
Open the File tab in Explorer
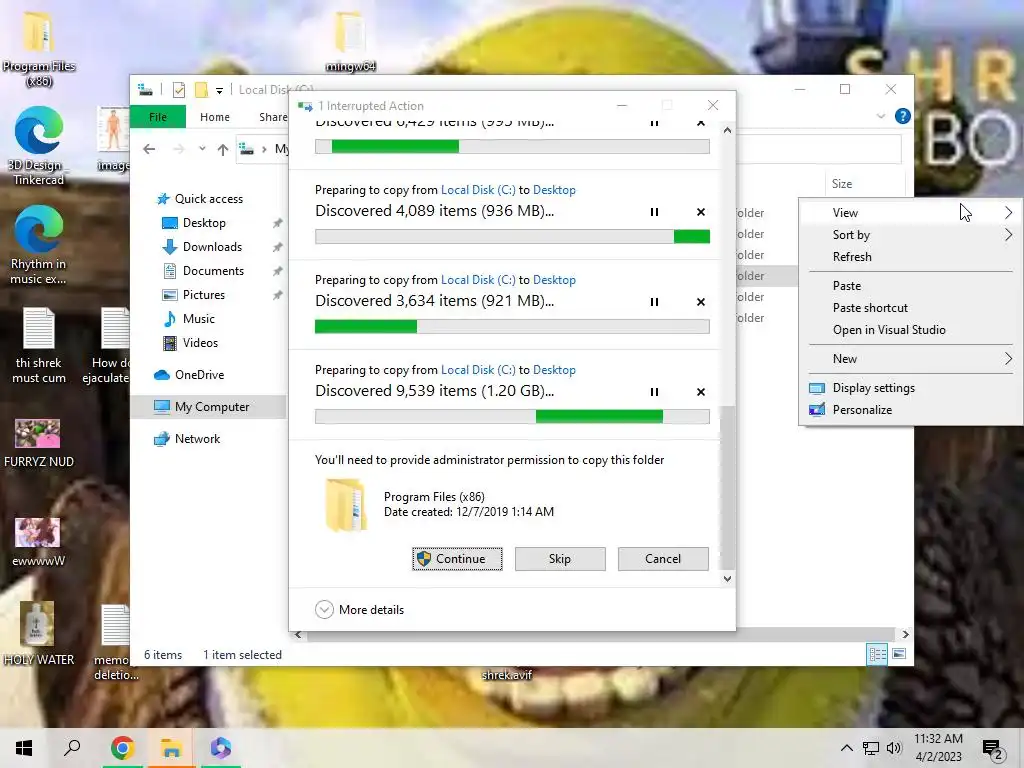(x=158, y=117)
